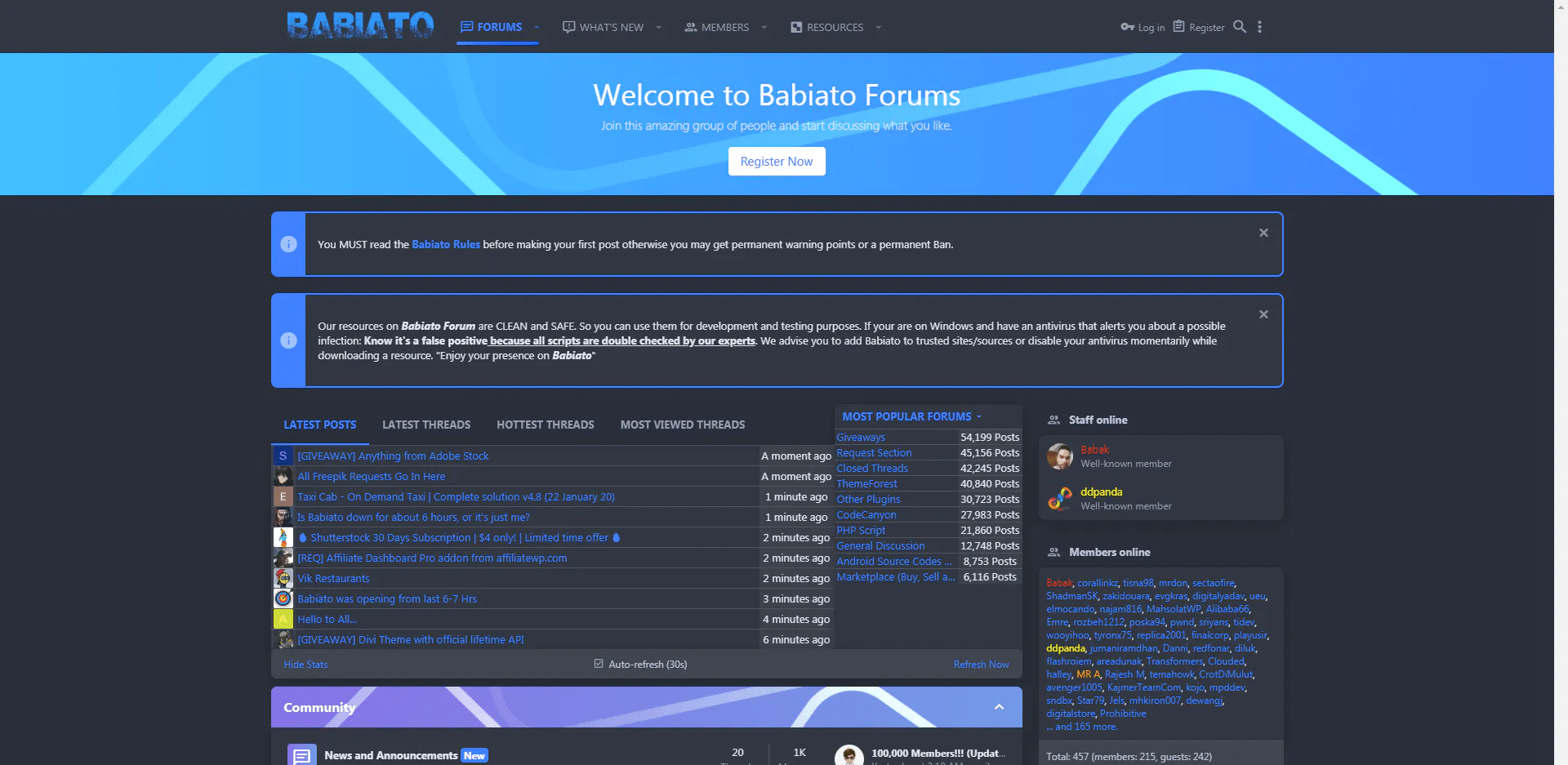
Task: Click ddpanda's staff avatar
Action: [1060, 499]
